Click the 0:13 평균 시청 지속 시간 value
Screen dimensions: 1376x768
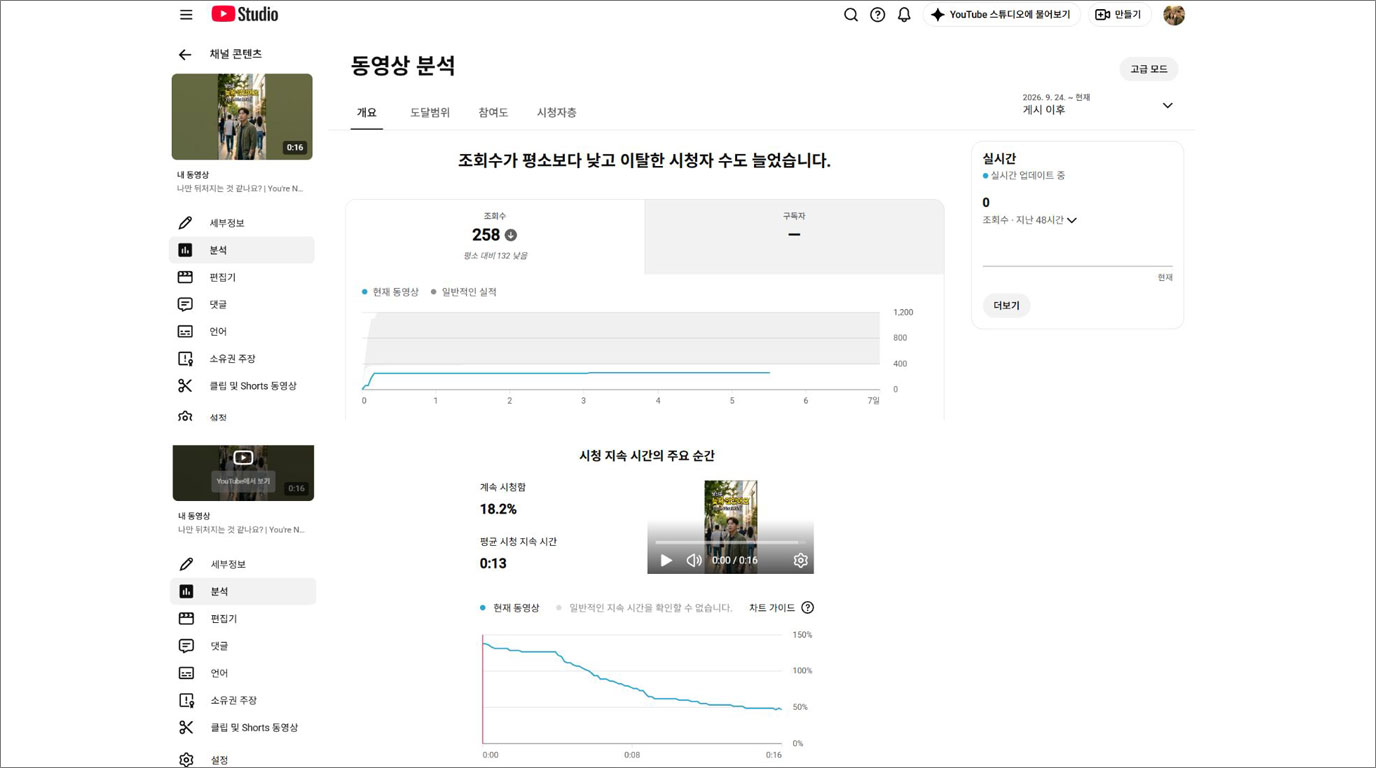coord(493,563)
